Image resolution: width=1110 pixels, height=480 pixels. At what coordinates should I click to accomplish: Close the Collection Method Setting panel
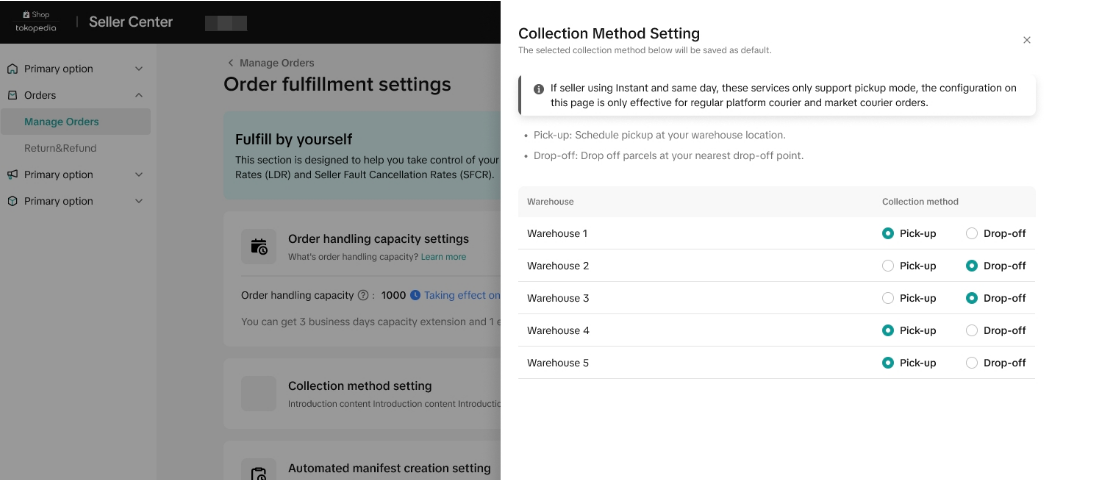click(x=1026, y=40)
